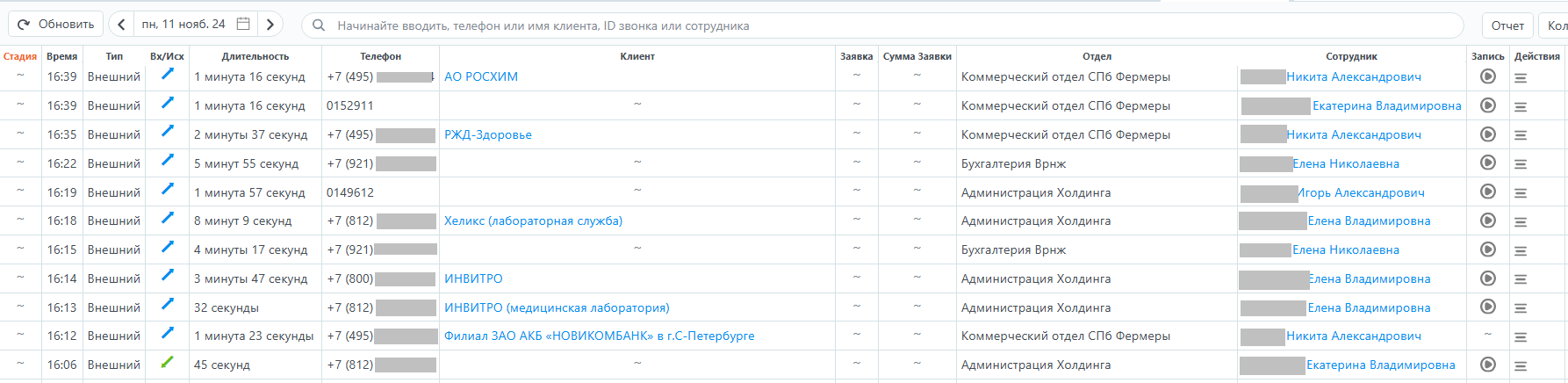Open client link ИНВИТРО (медицинская лаборатория)
Viewport: 1568px width, 383px height.
coord(556,307)
